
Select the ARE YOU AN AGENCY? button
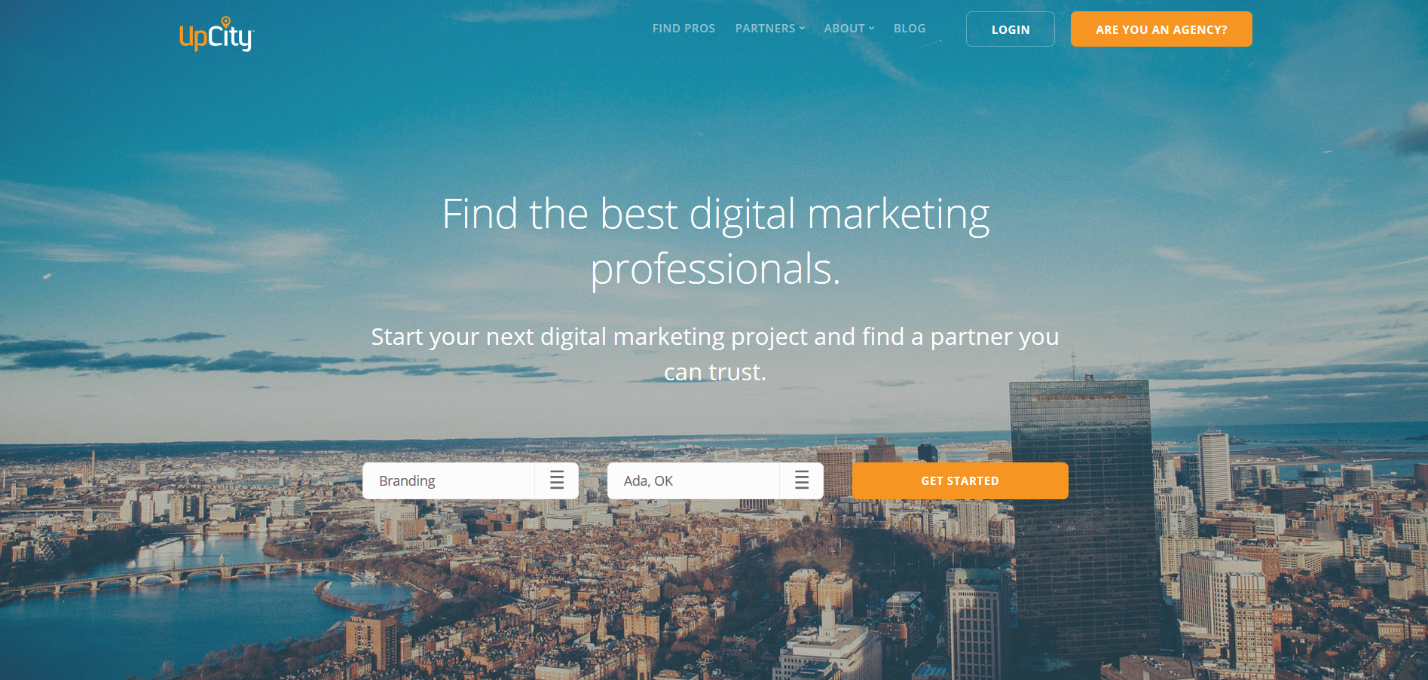(x=1161, y=29)
